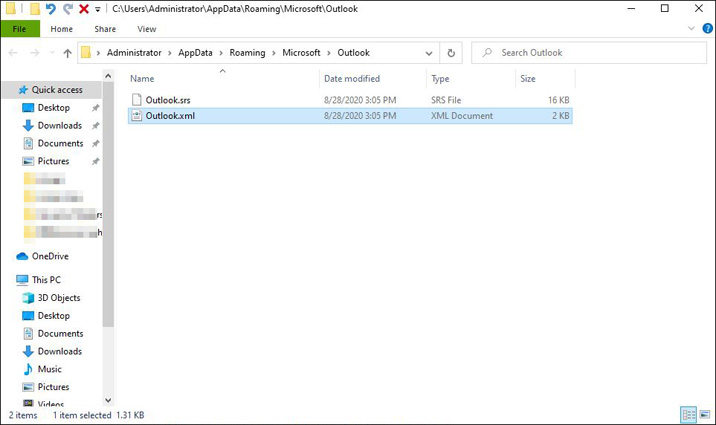Open pinned Pictures under Quick access
The width and height of the screenshot is (716, 425).
(53, 161)
